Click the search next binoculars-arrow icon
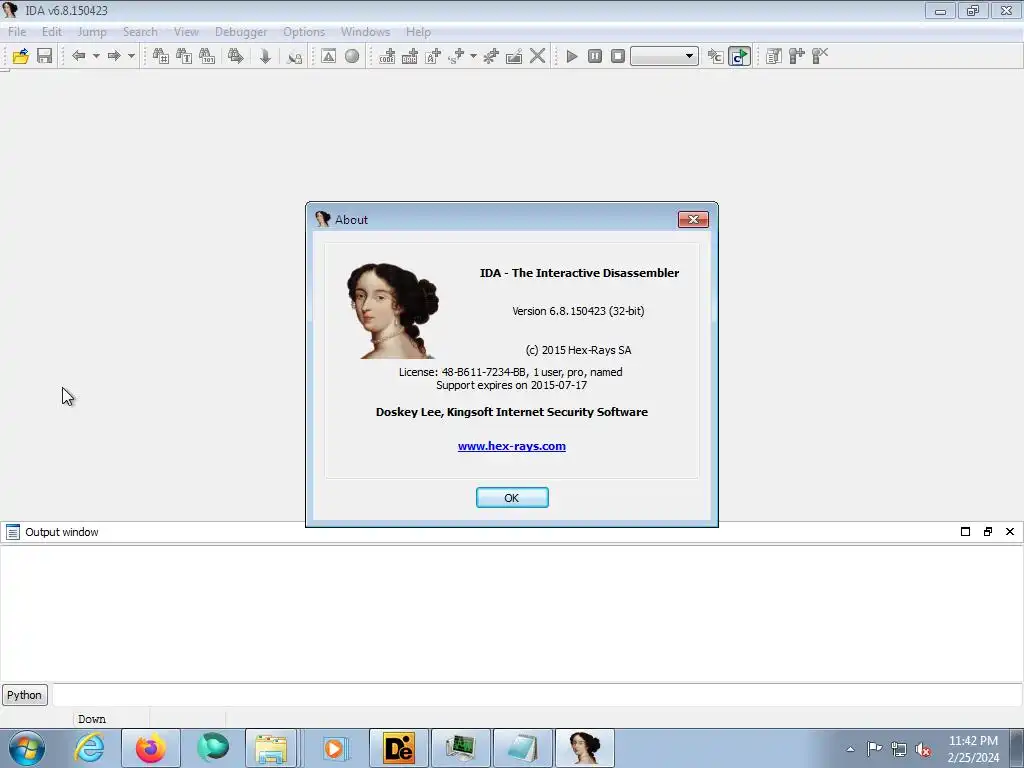Screen dimensions: 1024x768 click(x=236, y=56)
